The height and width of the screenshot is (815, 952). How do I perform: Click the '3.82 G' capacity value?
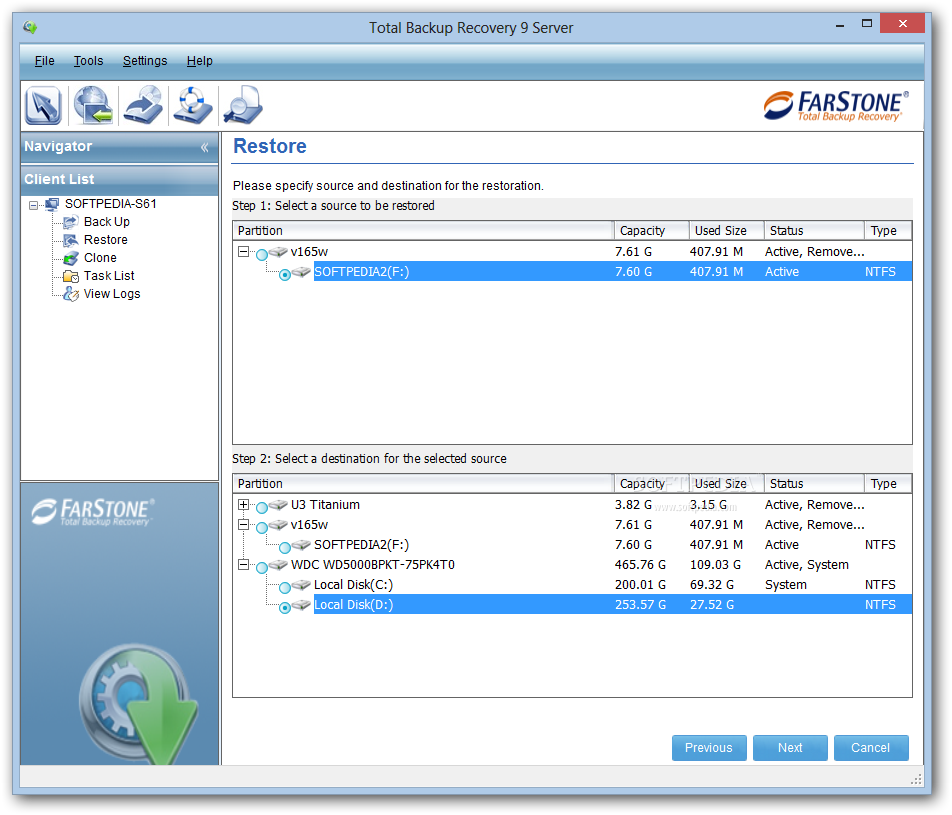633,505
